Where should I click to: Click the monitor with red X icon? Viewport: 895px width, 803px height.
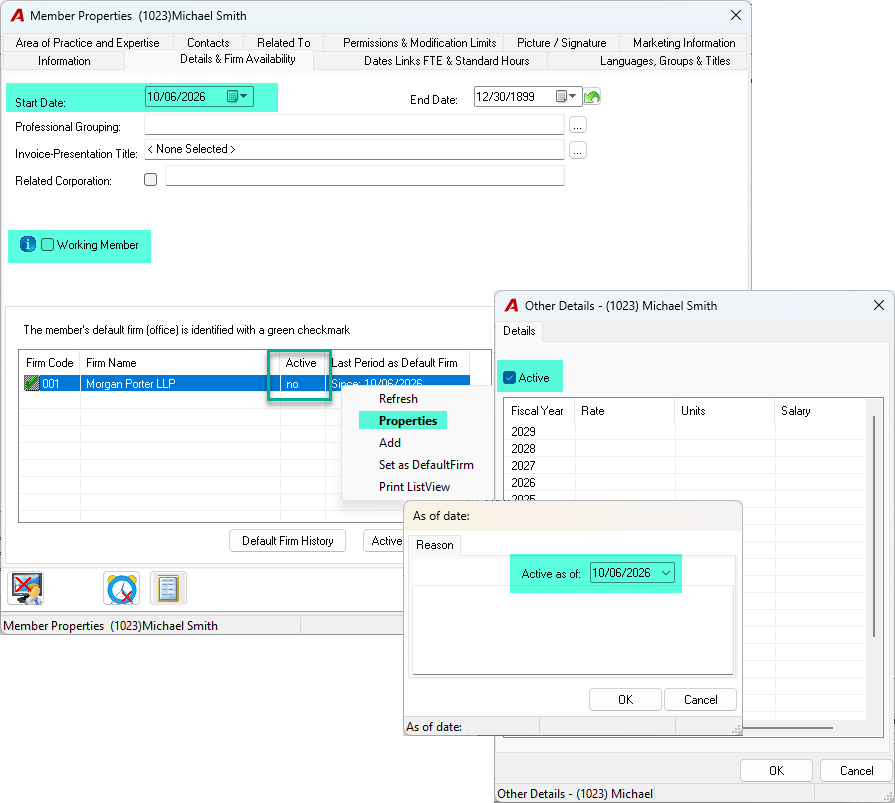26,588
